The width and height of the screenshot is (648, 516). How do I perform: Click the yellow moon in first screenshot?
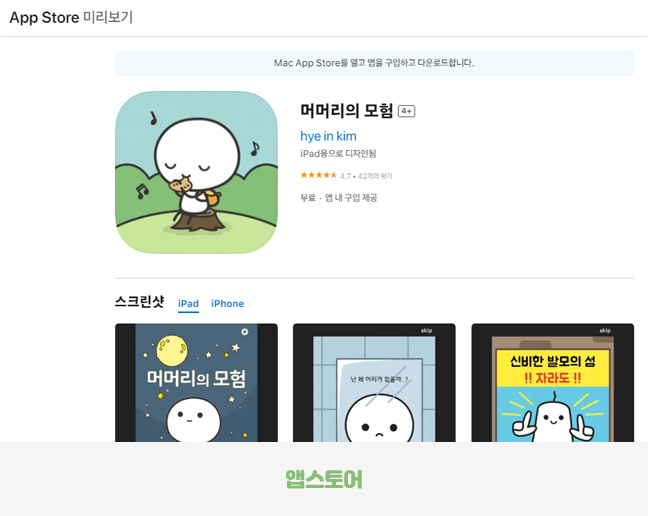[x=172, y=350]
